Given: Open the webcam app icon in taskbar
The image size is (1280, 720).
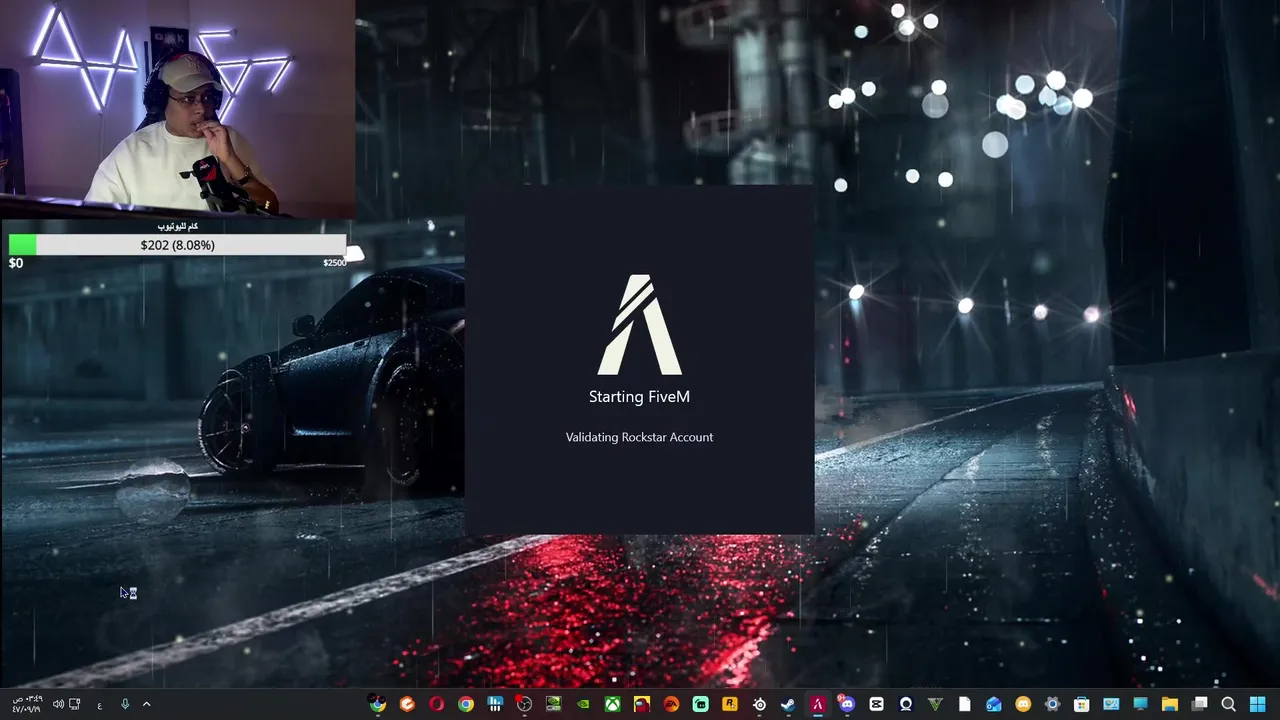Looking at the screenshot, I should (906, 704).
